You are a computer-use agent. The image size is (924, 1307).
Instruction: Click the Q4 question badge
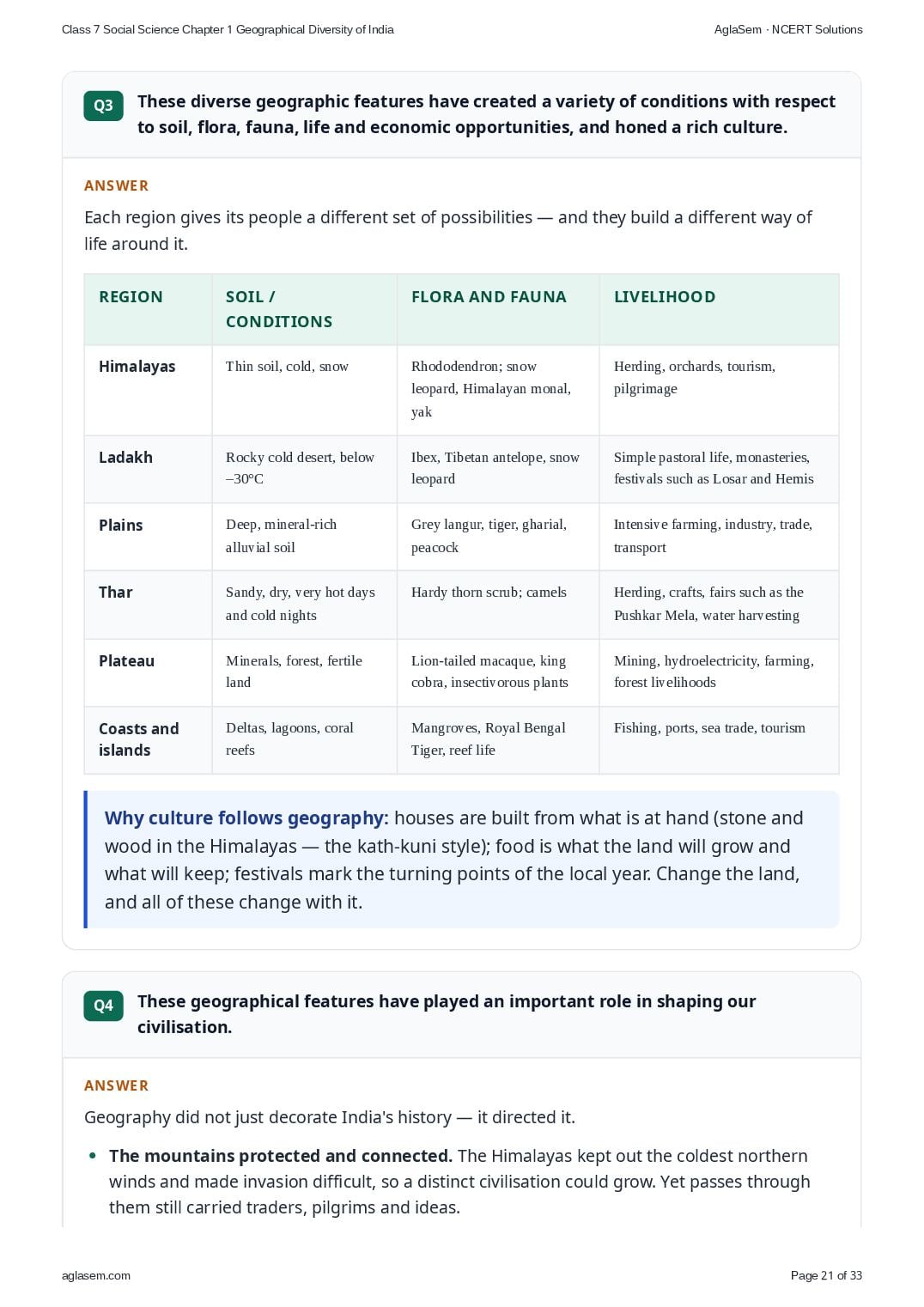click(x=103, y=1006)
